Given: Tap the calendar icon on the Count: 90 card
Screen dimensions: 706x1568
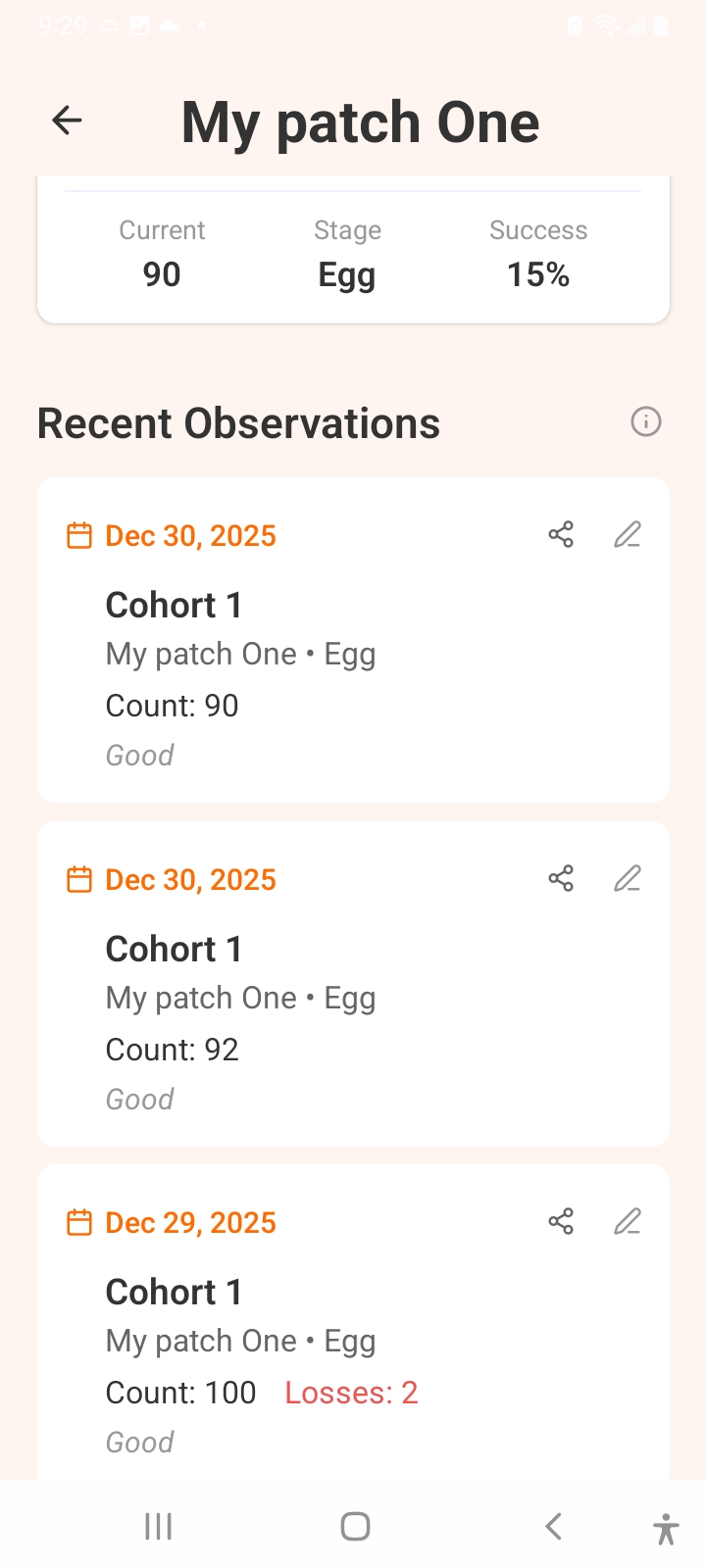Looking at the screenshot, I should coord(78,536).
